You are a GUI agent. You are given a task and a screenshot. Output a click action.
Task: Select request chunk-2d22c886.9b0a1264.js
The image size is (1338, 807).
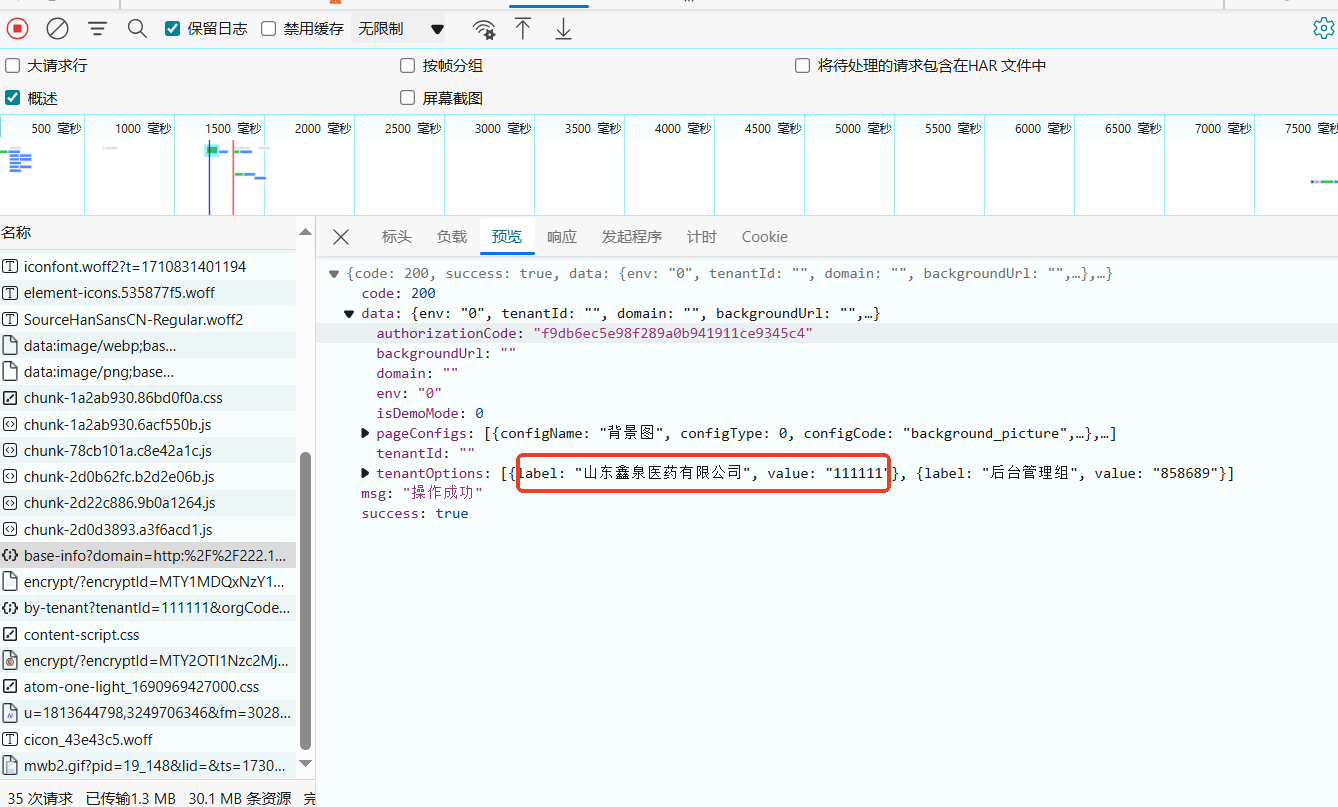coord(148,503)
